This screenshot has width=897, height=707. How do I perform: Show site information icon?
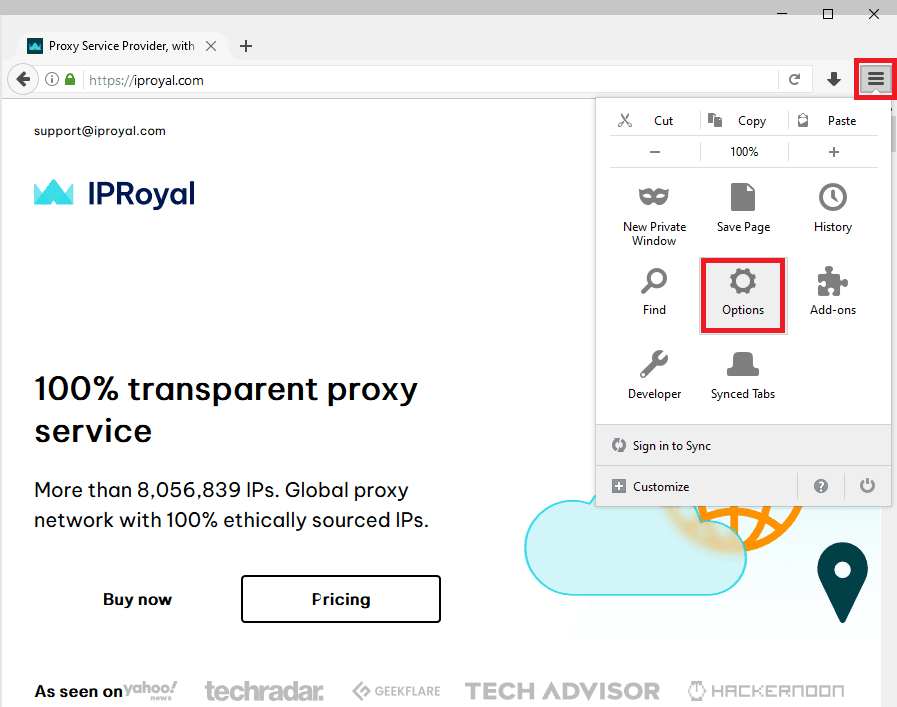pos(51,79)
